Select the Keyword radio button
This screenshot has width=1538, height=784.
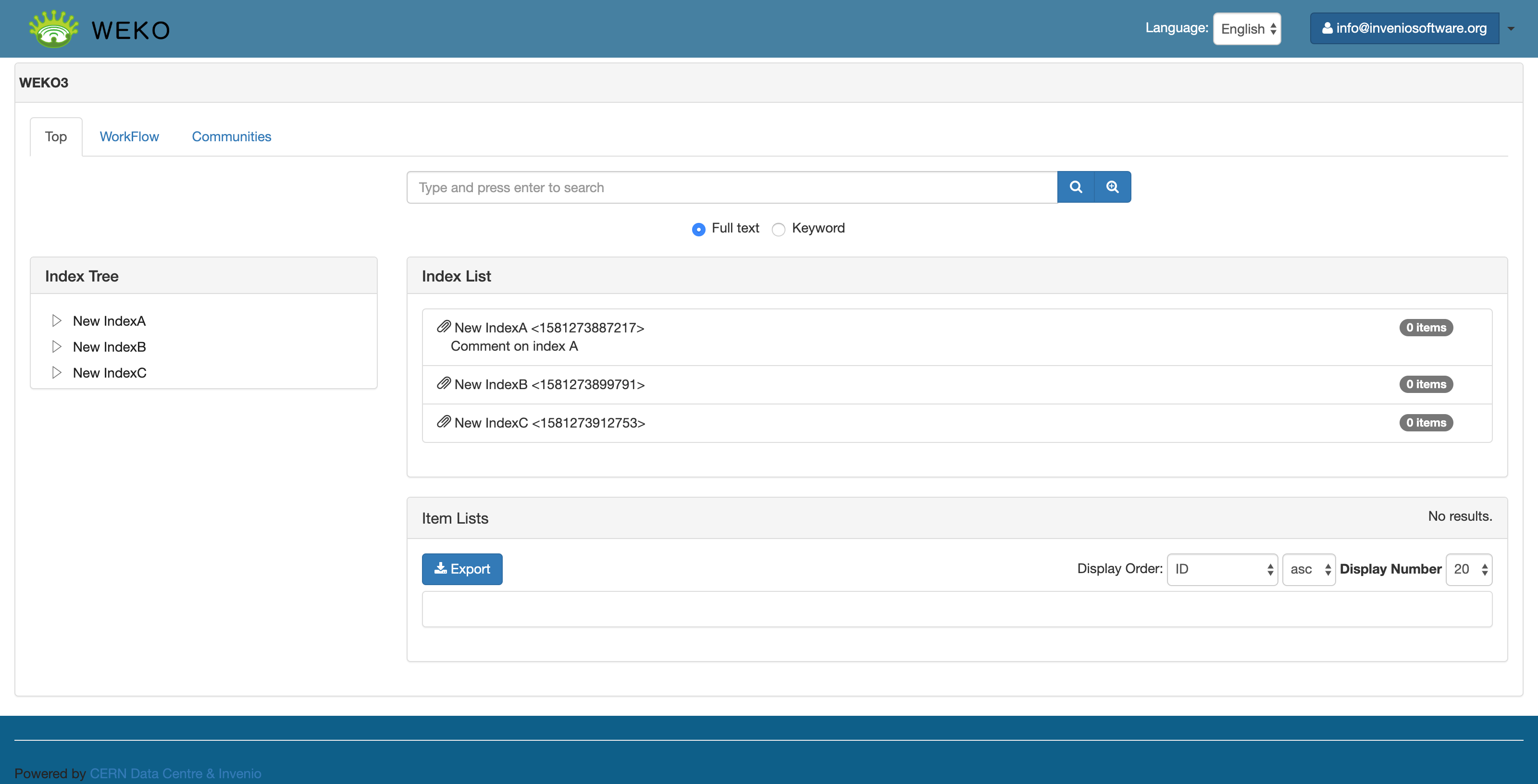778,229
